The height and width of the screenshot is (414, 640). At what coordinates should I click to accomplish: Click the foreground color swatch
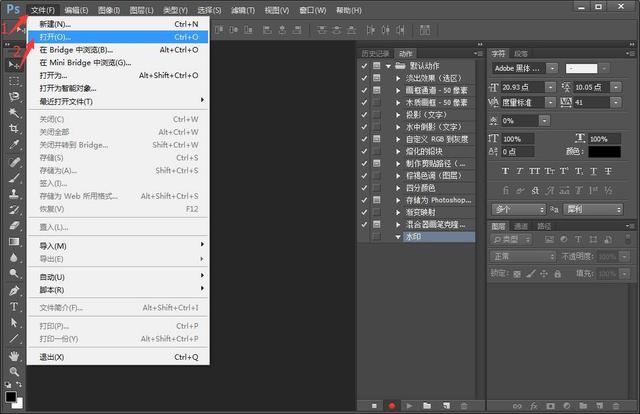[x=11, y=396]
